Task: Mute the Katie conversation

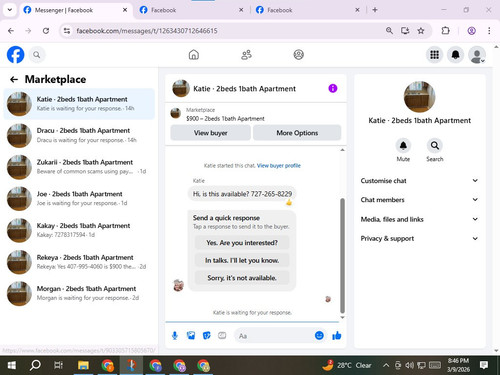Action: pyautogui.click(x=403, y=145)
